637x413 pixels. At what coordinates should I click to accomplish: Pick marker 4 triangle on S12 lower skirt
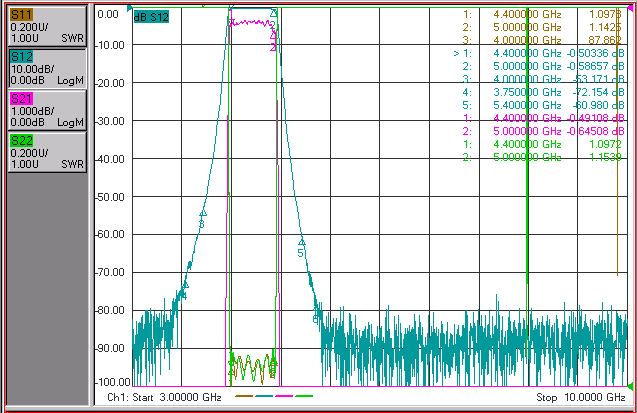[x=186, y=285]
